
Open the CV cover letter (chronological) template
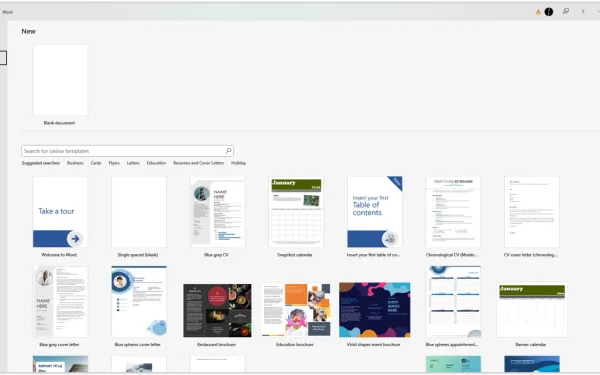[x=532, y=212]
